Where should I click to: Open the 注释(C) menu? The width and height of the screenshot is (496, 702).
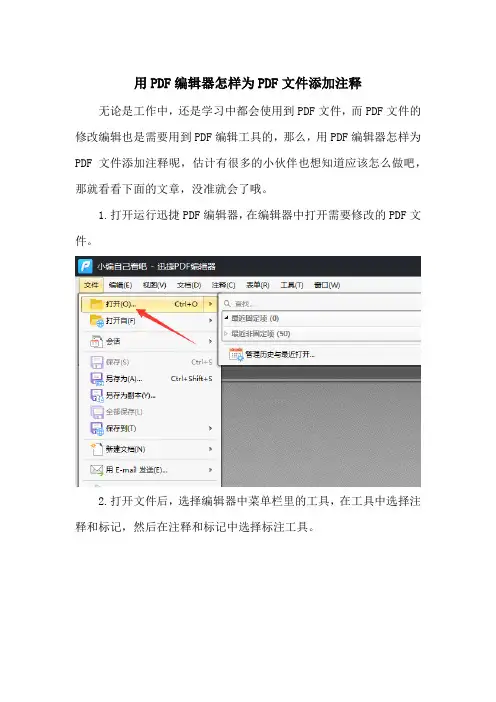pyautogui.click(x=223, y=285)
